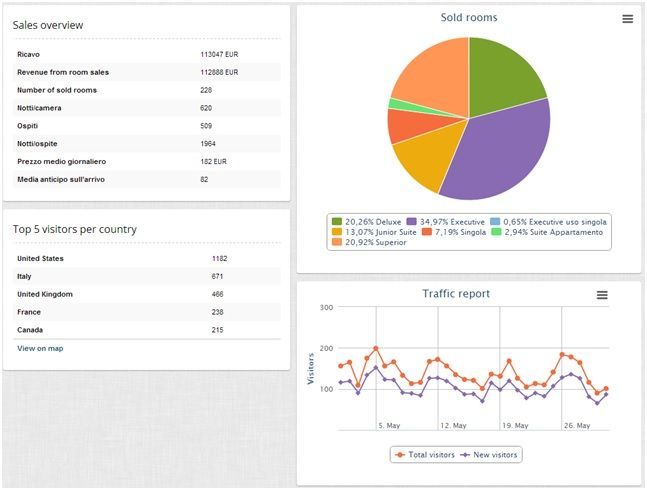Click the Italy visitors row

point(147,276)
